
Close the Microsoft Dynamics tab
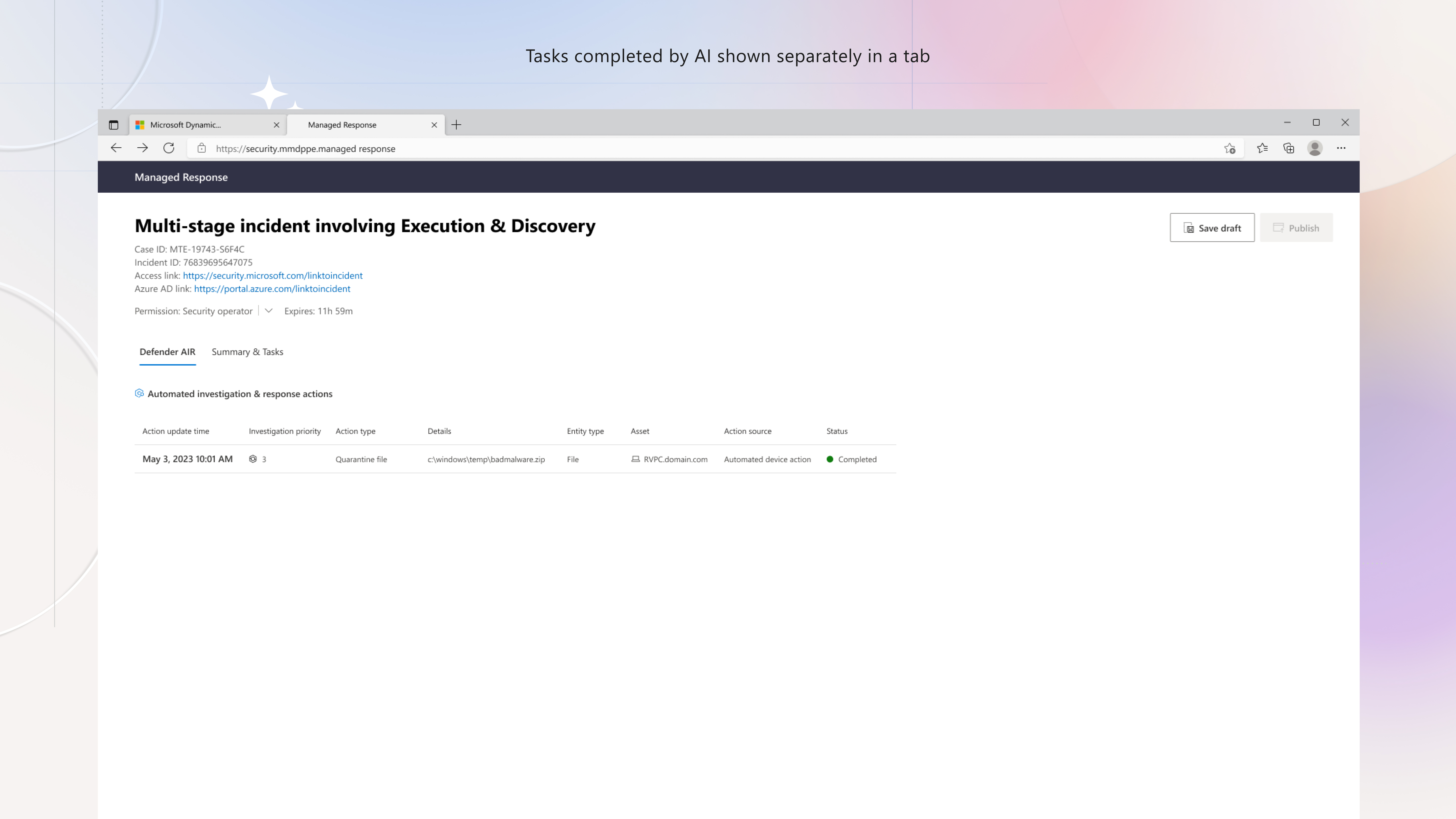[276, 125]
